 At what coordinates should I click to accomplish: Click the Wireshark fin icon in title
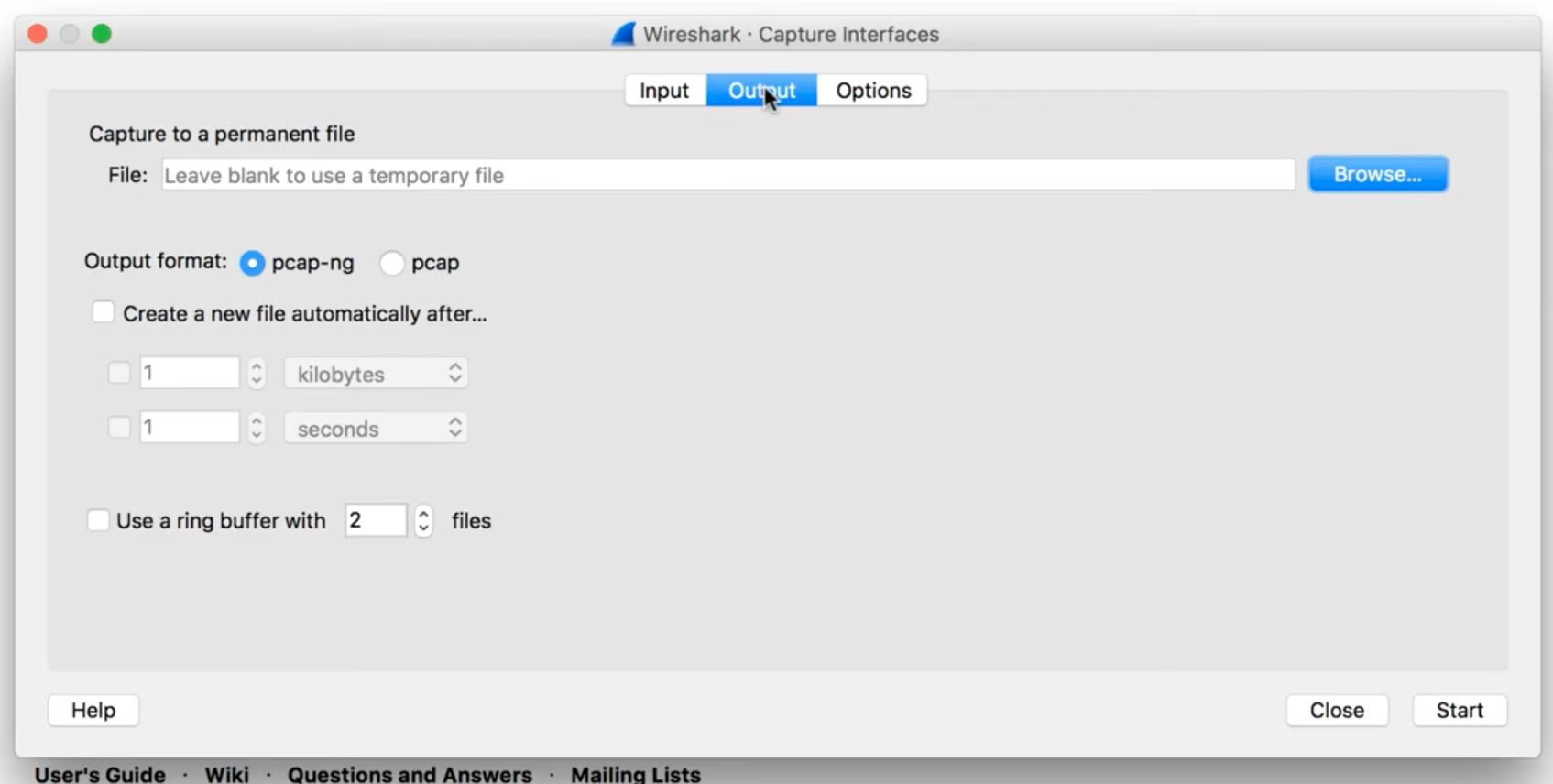tap(624, 35)
